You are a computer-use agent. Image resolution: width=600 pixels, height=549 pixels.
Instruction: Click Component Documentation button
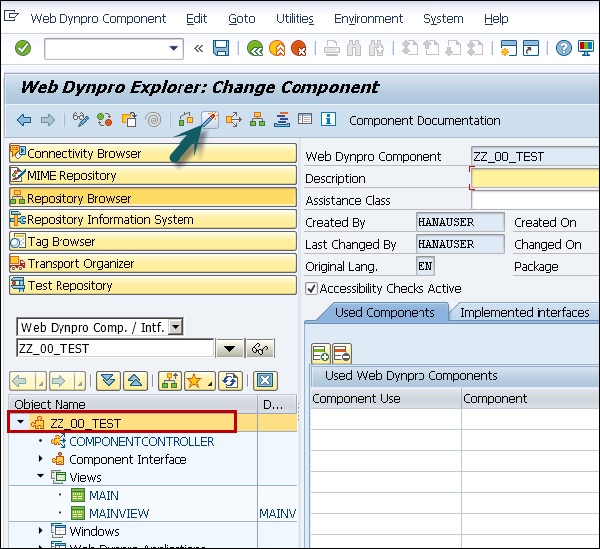(424, 120)
